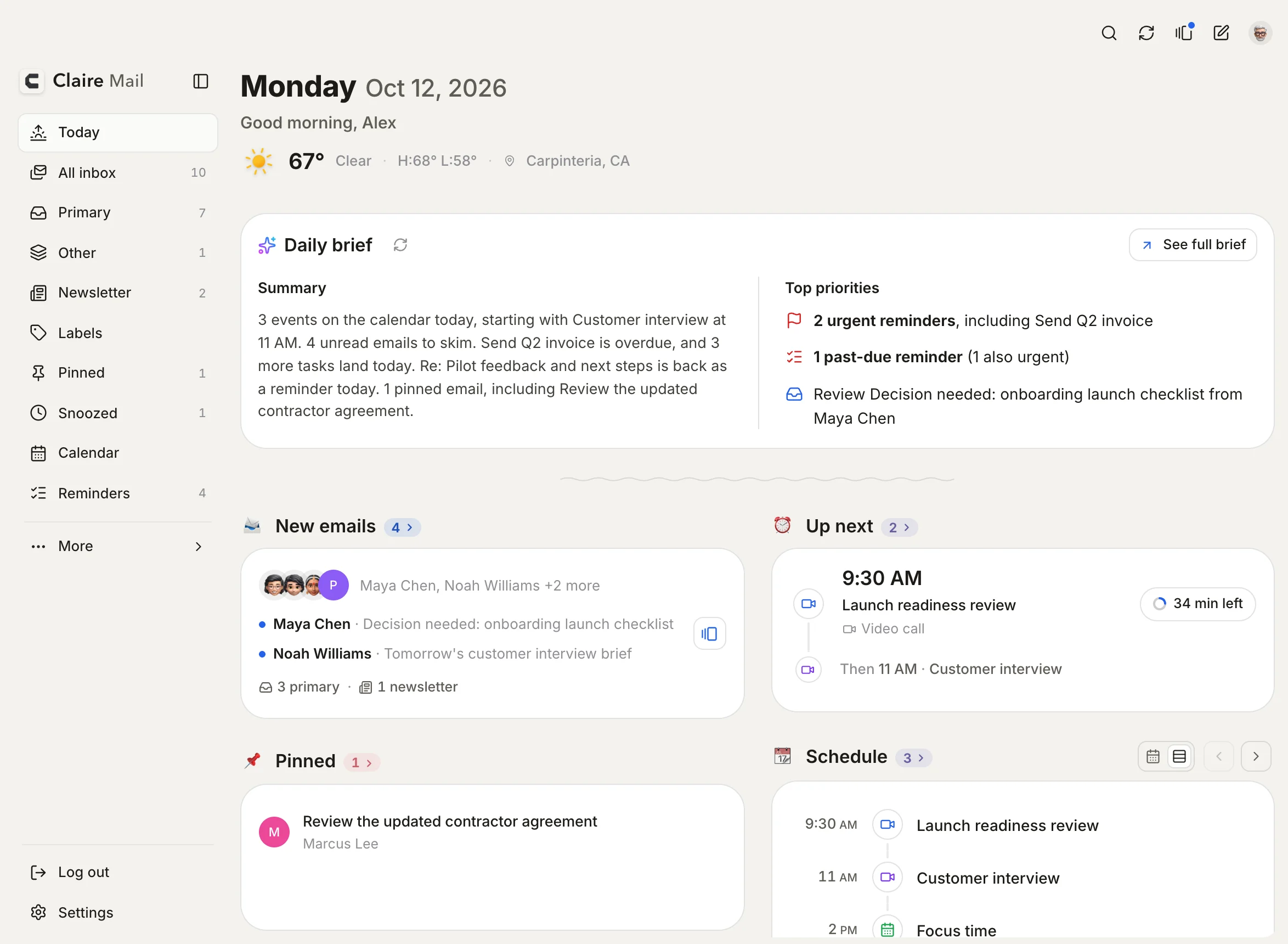Open 2 urgent reminders priority
Image resolution: width=1288 pixels, height=944 pixels.
(x=982, y=321)
